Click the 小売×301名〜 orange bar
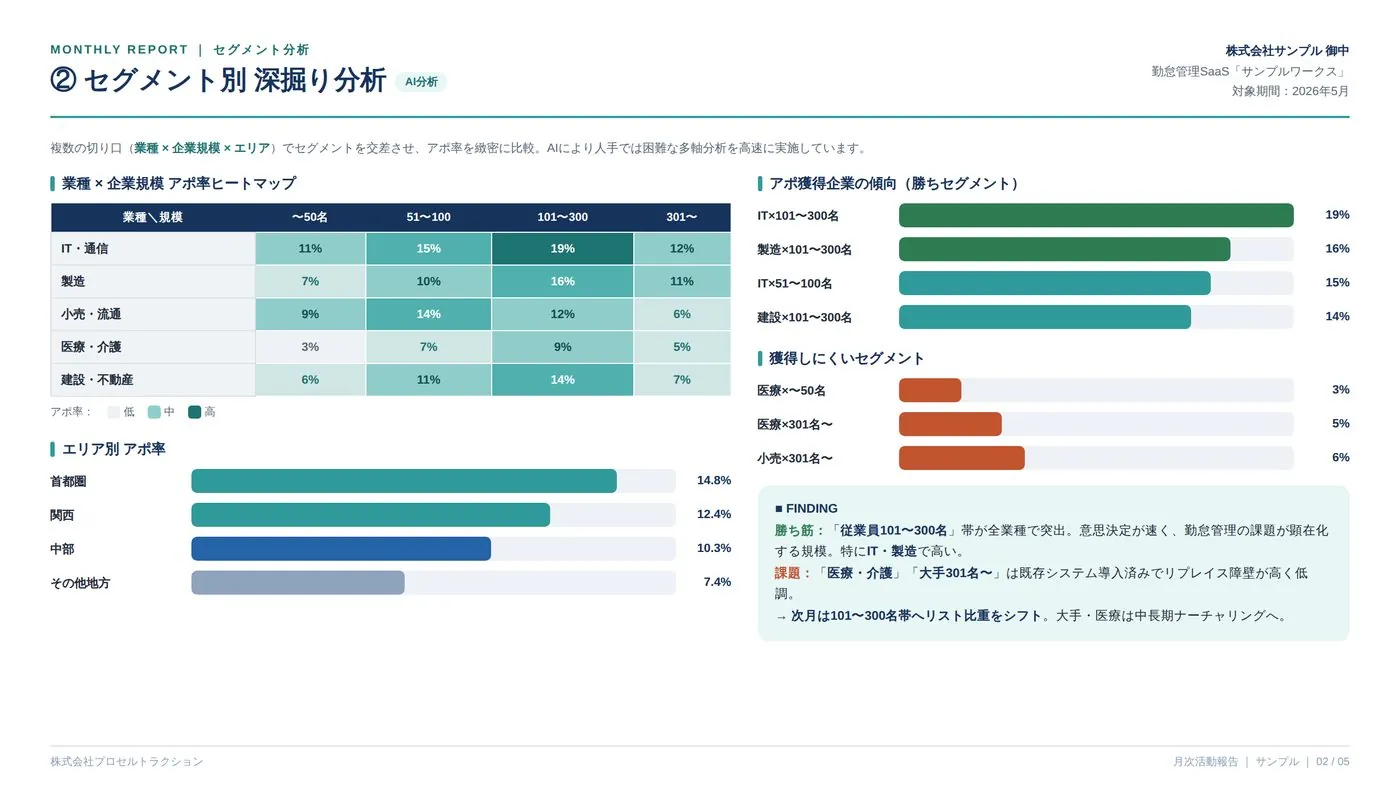Viewport: 1400px width, 787px height. (962, 458)
